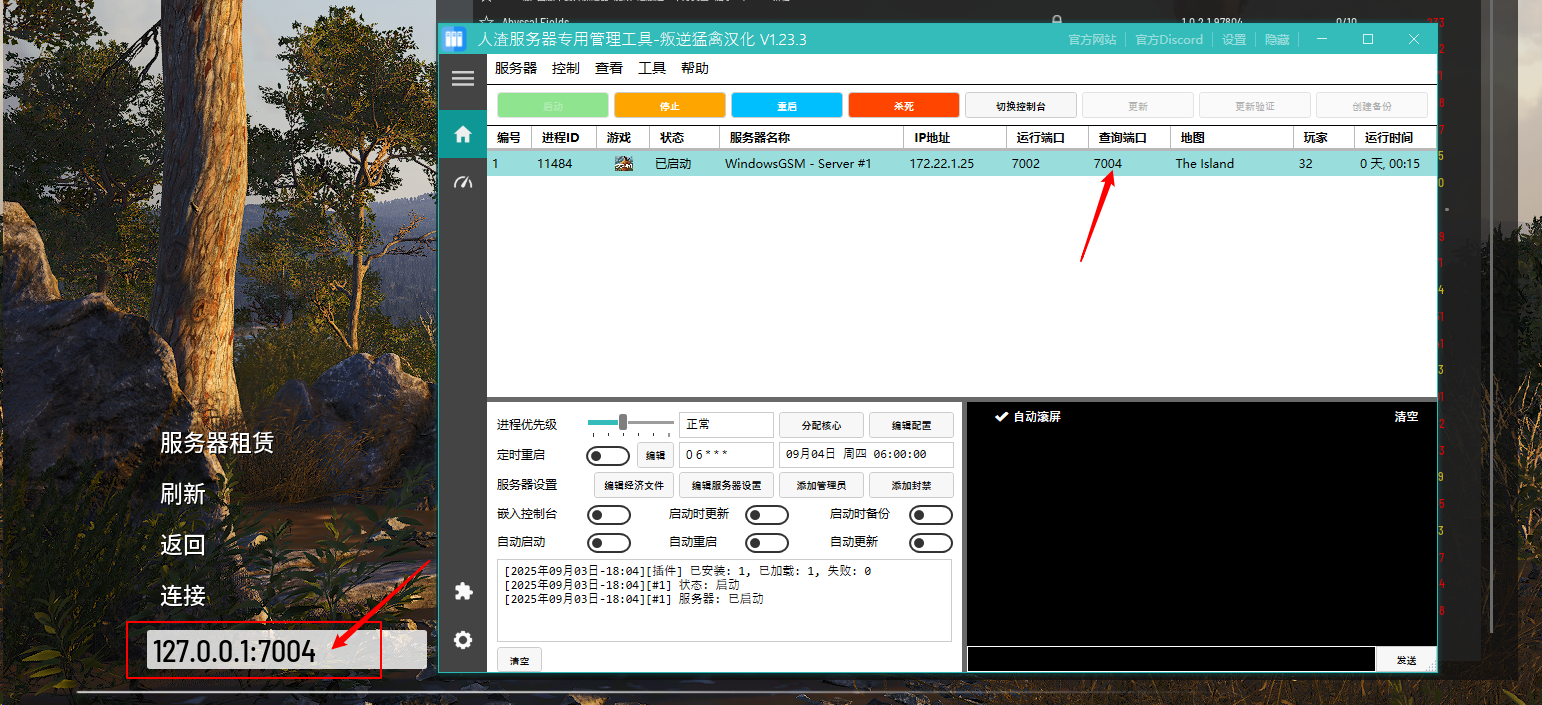Image resolution: width=1542 pixels, height=705 pixels.
Task: Click the app logo in the title bar
Action: click(454, 38)
